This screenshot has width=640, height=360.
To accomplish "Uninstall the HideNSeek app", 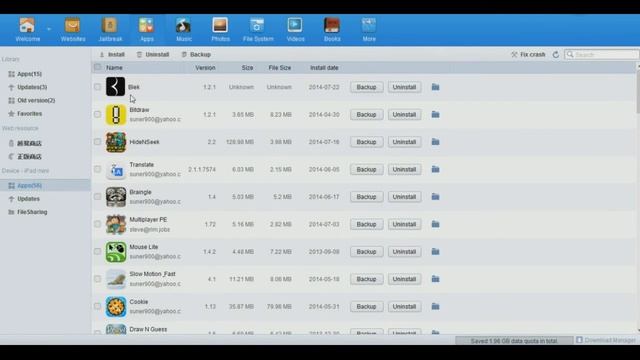I will pos(404,142).
